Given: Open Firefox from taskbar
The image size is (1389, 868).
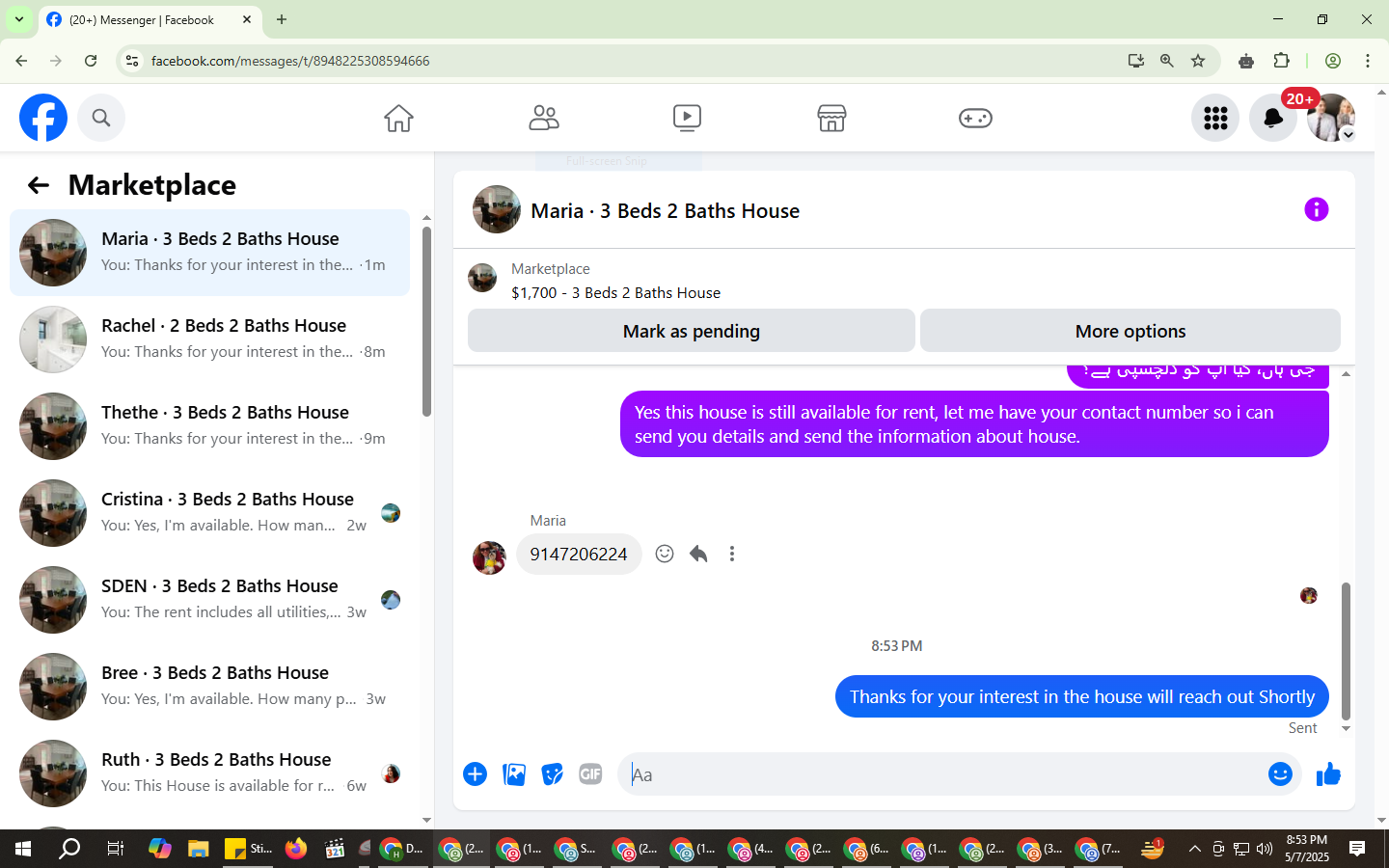Looking at the screenshot, I should (295, 849).
